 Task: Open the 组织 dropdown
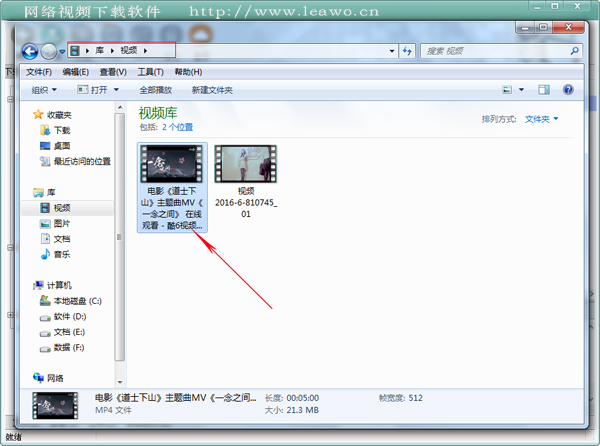[x=44, y=90]
